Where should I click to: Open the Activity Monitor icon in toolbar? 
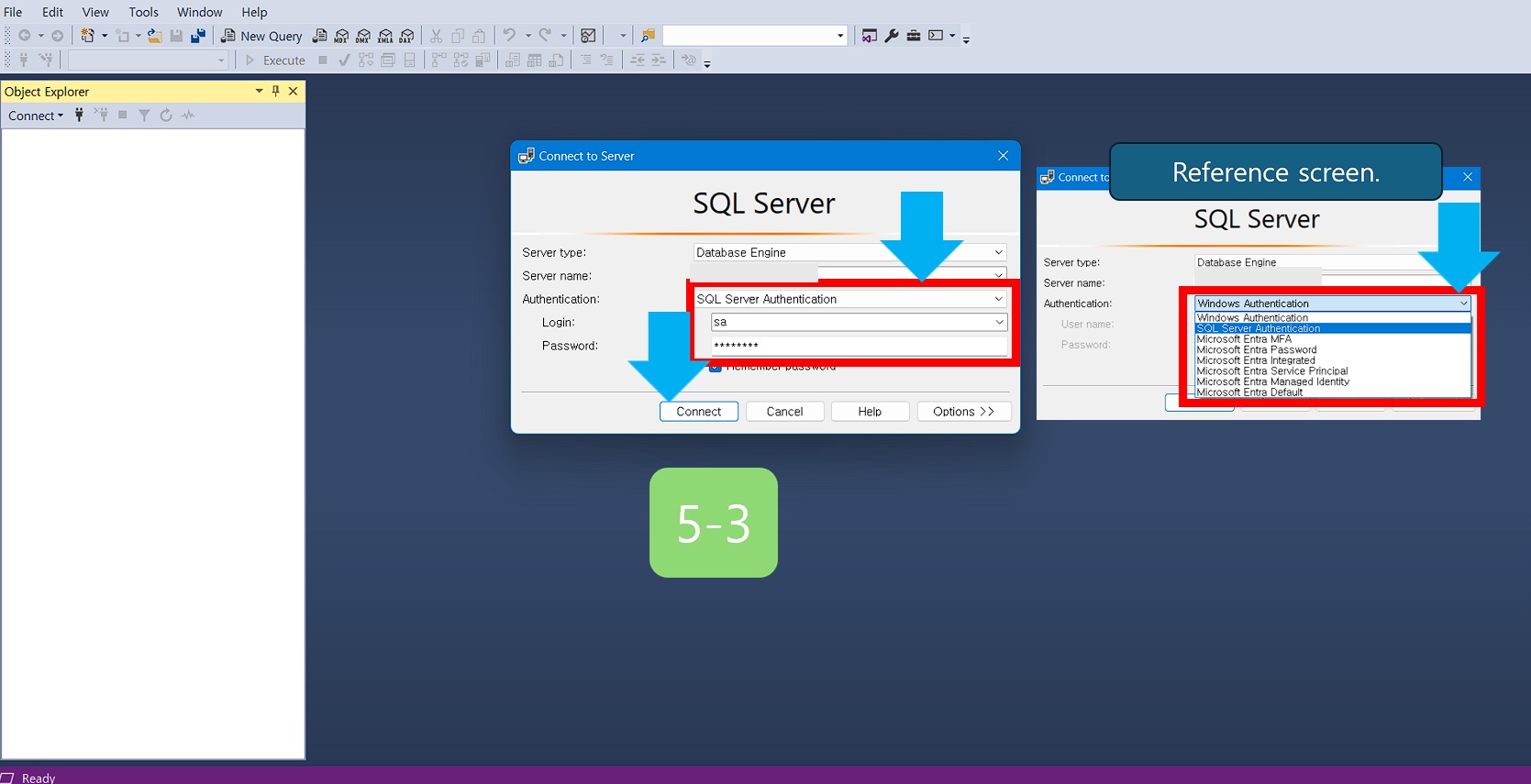[x=589, y=36]
